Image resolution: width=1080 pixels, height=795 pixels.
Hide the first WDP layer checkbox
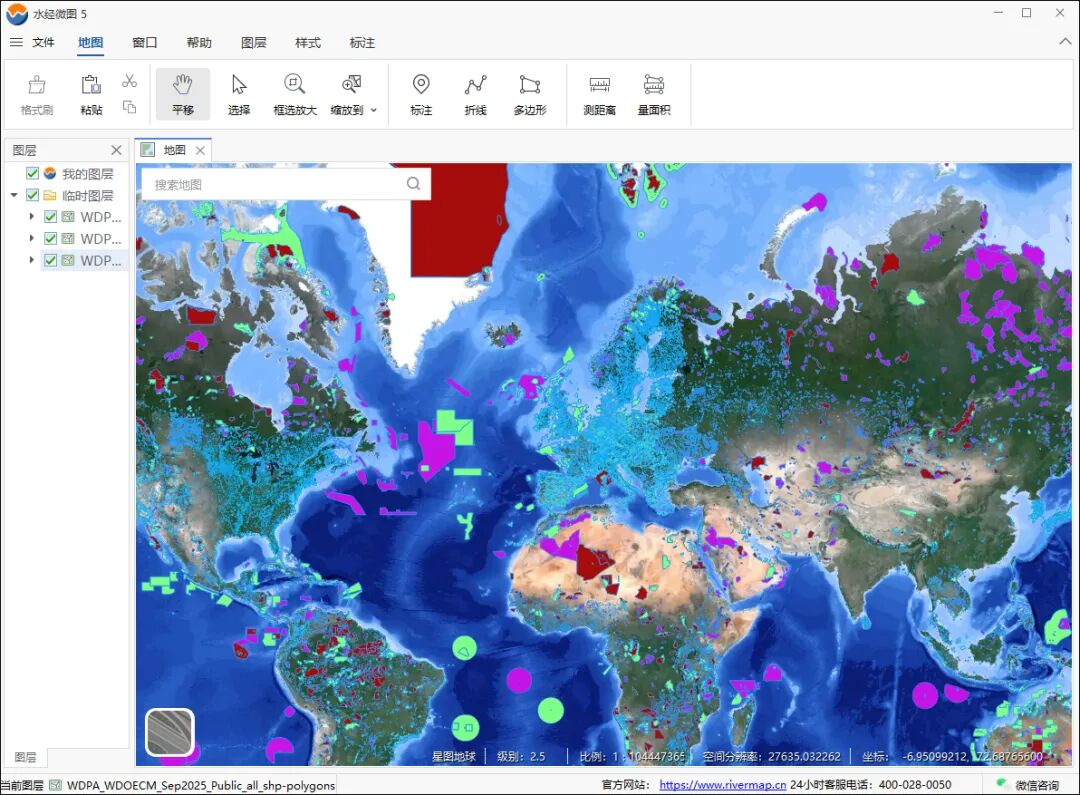coord(51,217)
